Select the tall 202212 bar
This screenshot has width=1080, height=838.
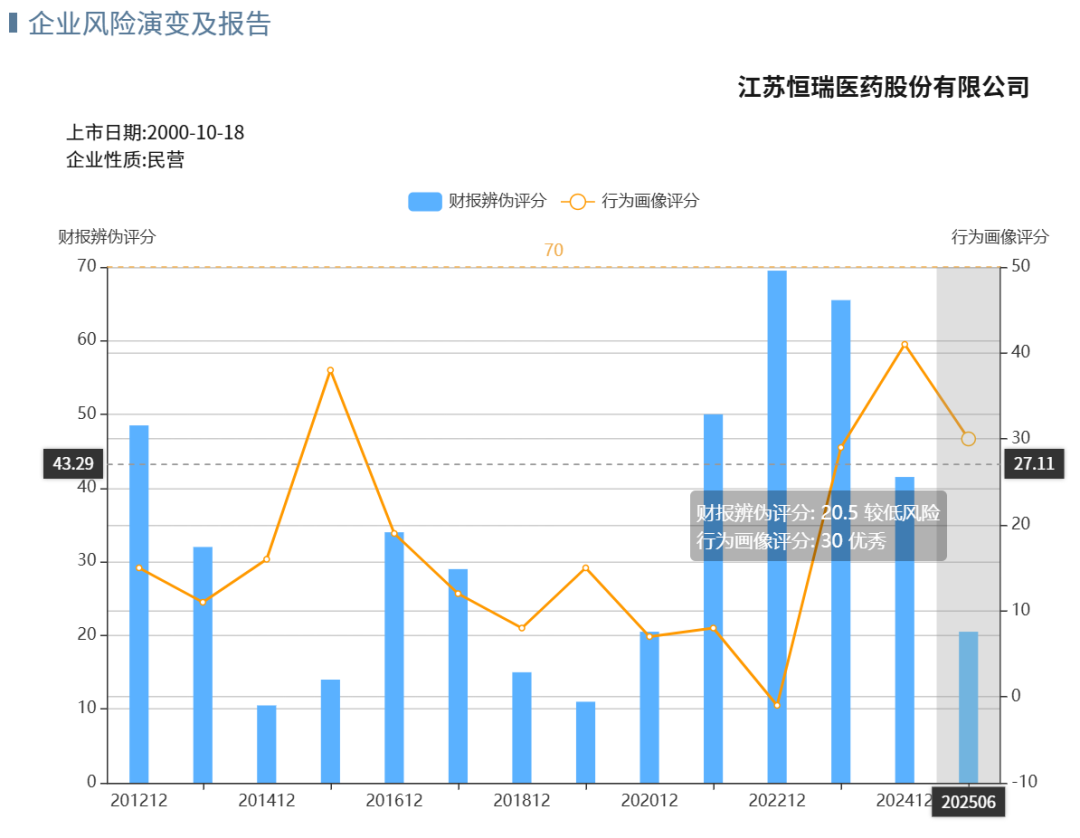coord(777,527)
